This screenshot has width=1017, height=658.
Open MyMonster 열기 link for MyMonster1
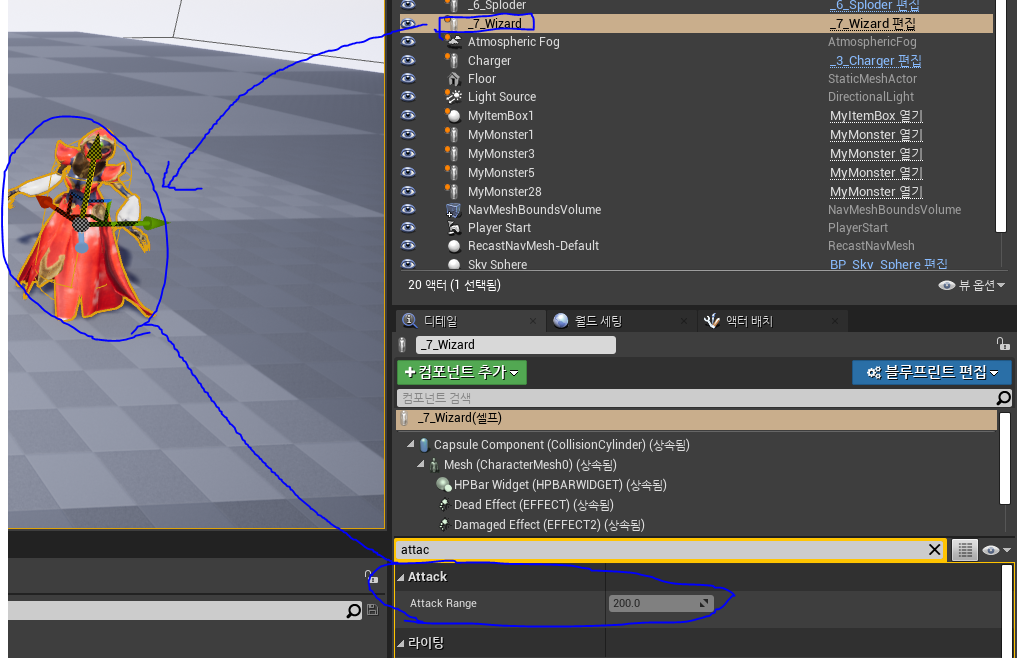pos(876,135)
